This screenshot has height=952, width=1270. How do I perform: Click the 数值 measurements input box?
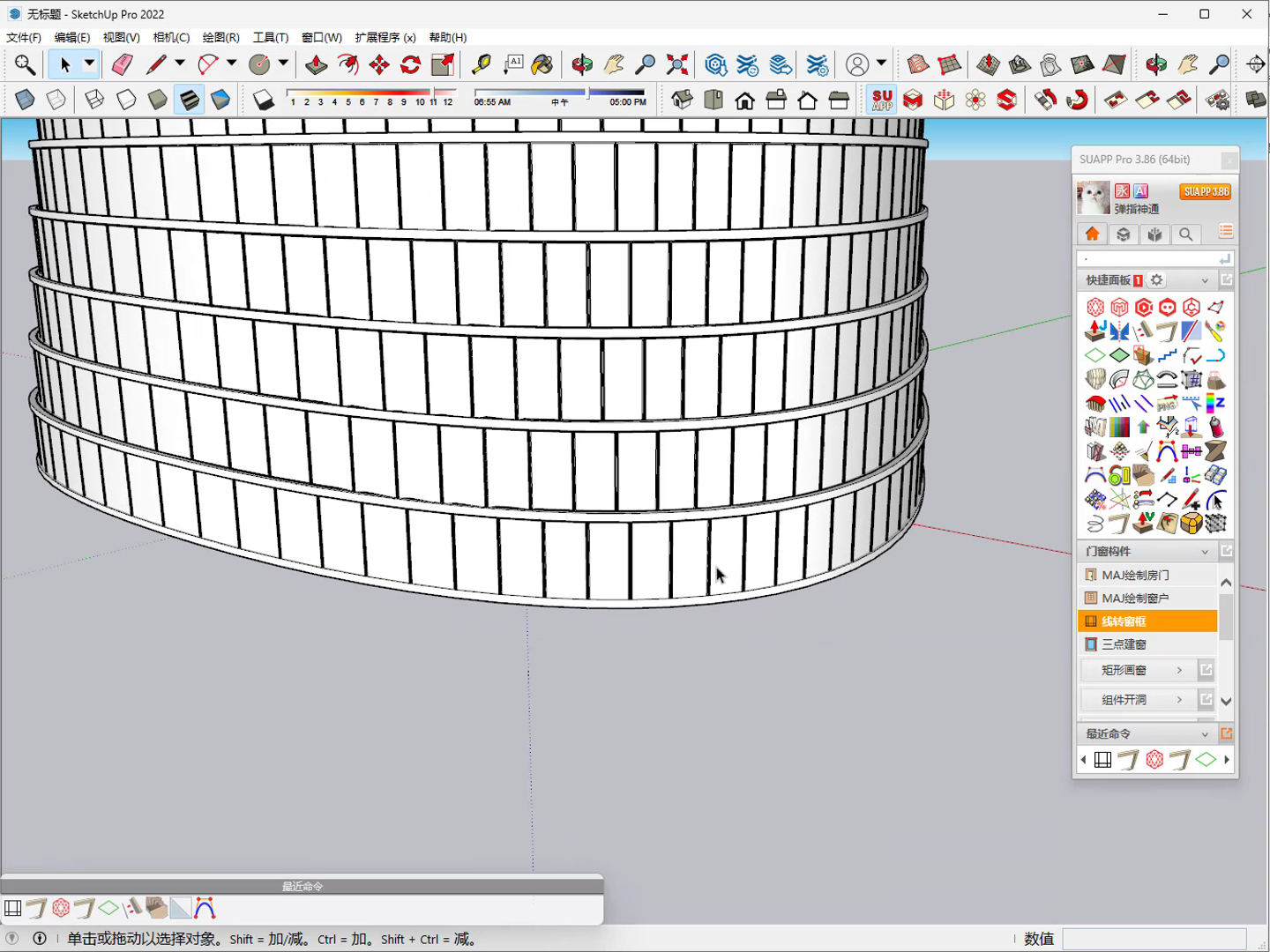[x=1154, y=939]
